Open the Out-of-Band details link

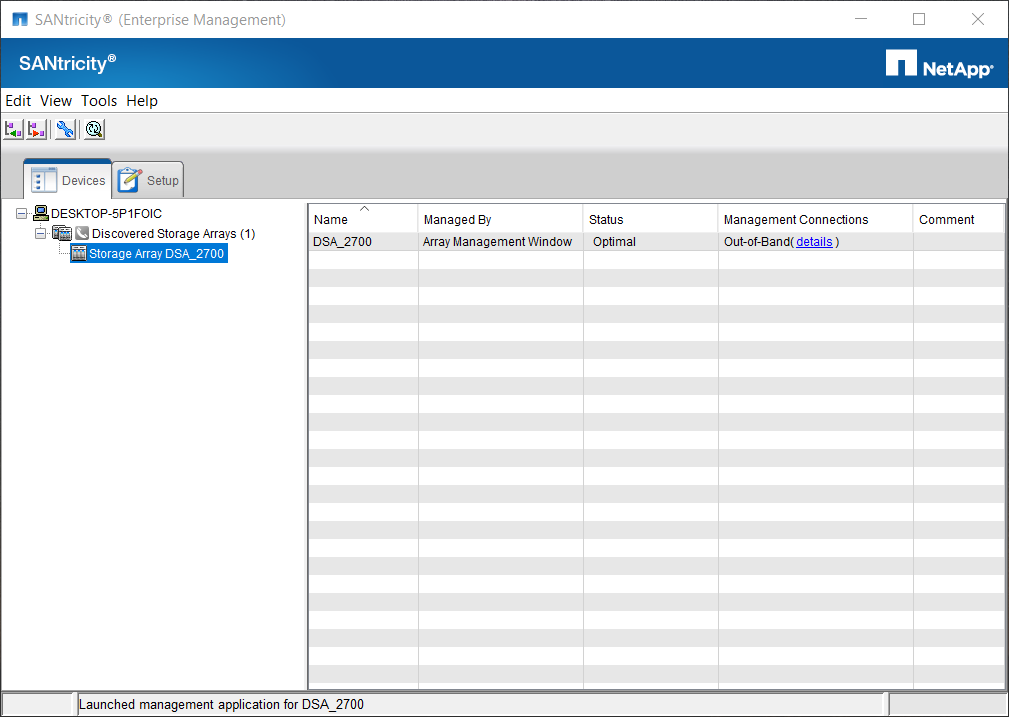point(814,242)
